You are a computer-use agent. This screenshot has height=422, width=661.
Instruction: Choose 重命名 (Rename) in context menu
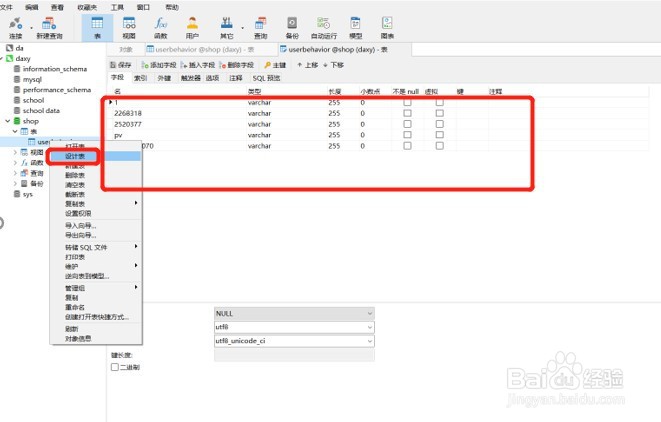[96, 307]
